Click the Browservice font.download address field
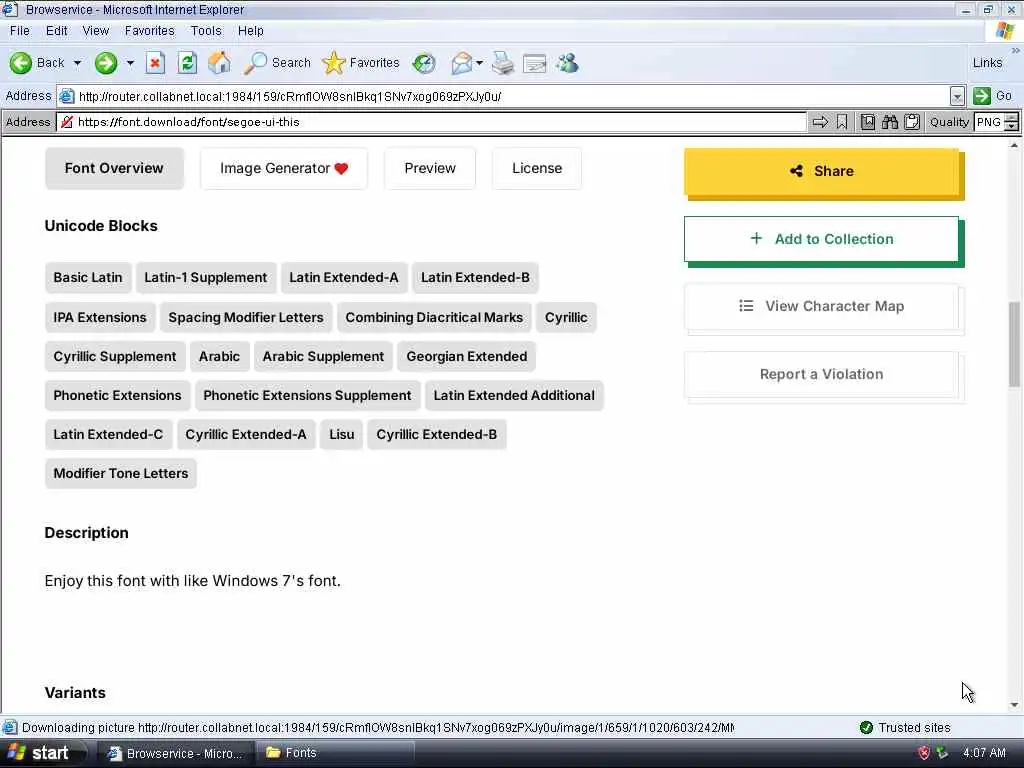The height and width of the screenshot is (768, 1024). tap(431, 122)
